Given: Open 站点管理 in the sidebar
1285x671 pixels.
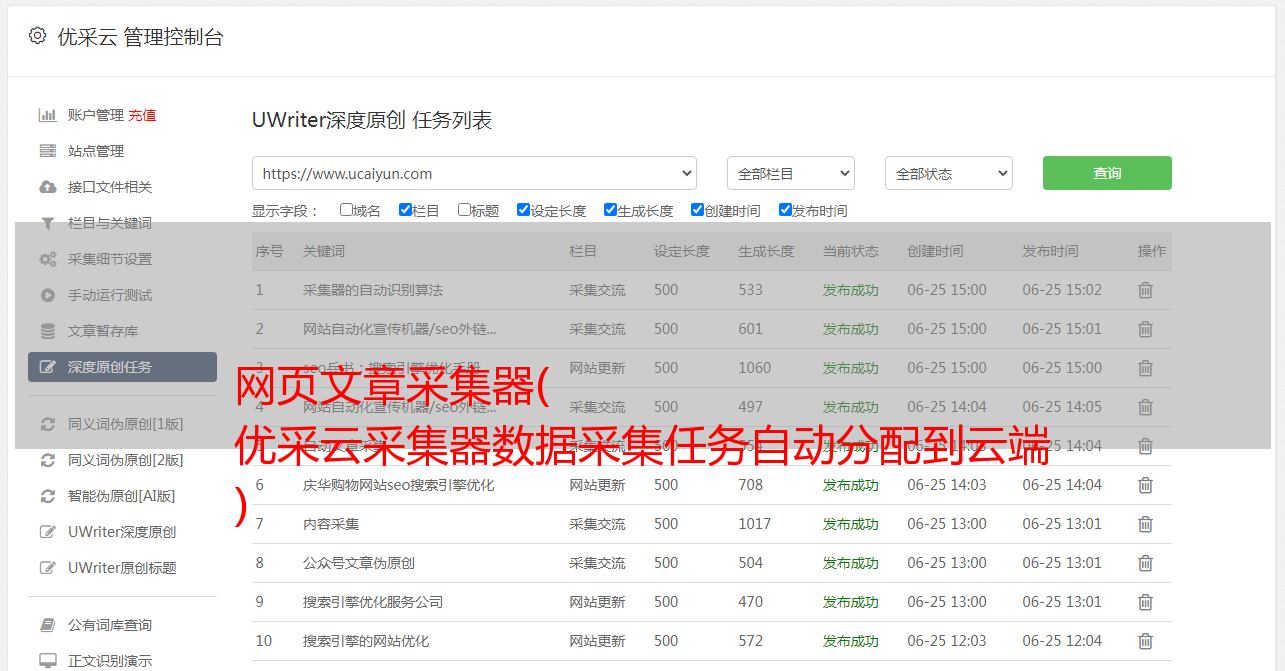Looking at the screenshot, I should (96, 151).
